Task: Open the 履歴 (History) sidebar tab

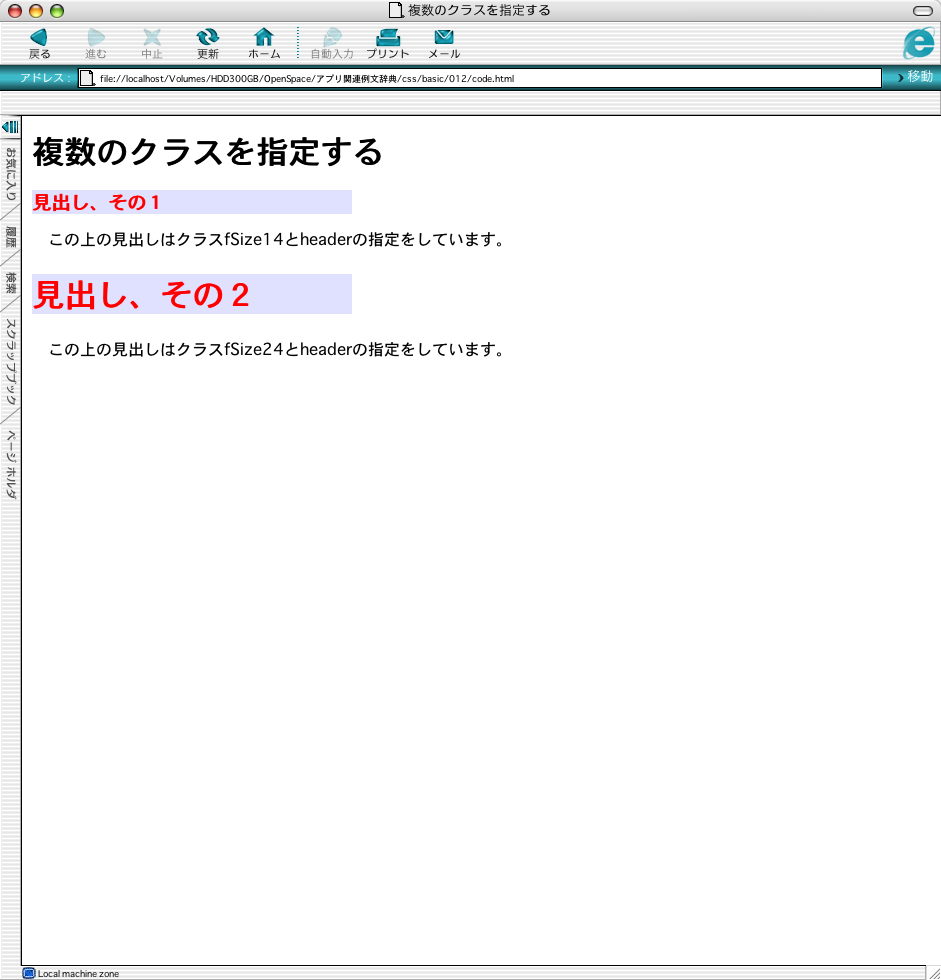Action: pos(10,237)
